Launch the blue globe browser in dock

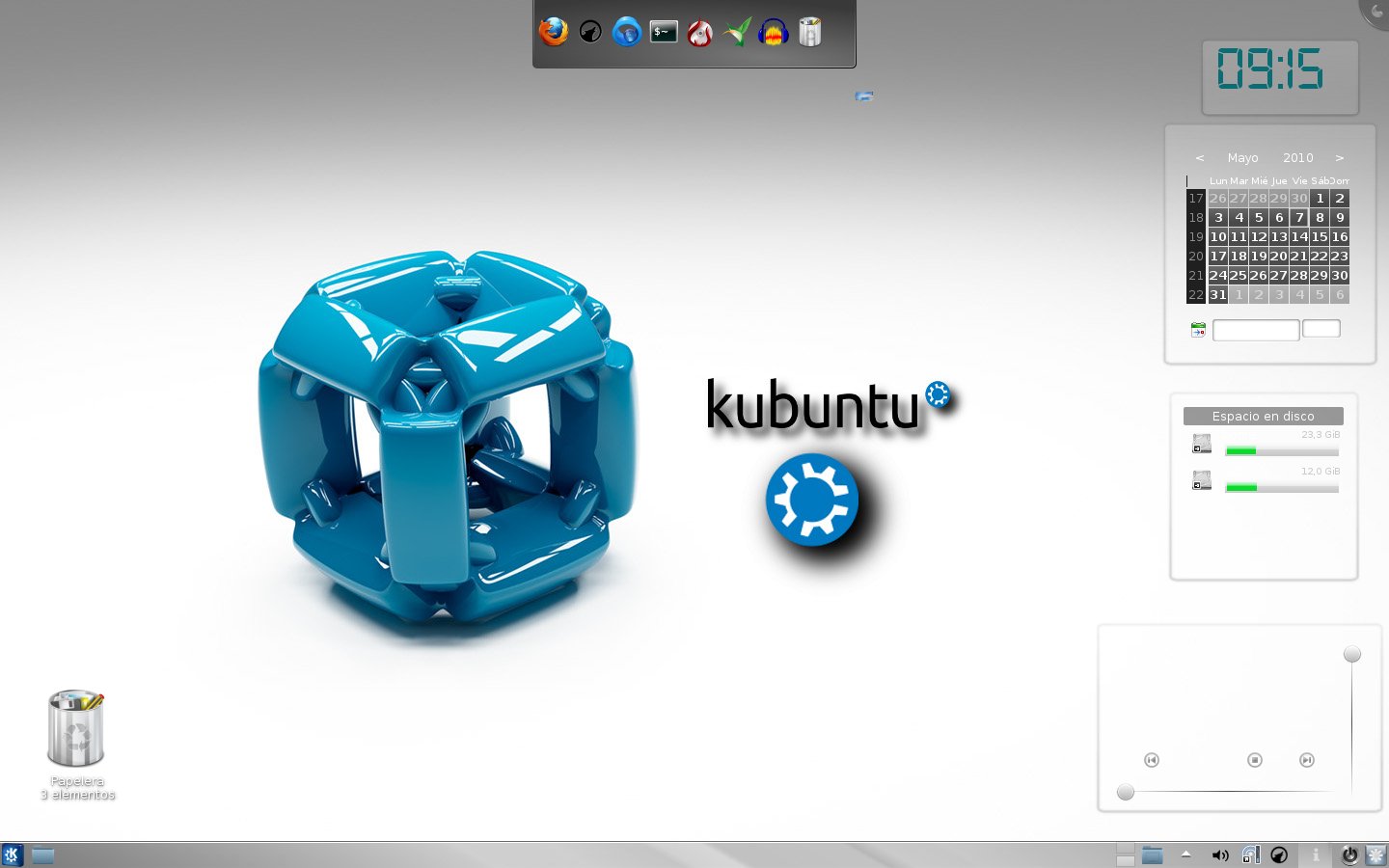(627, 32)
